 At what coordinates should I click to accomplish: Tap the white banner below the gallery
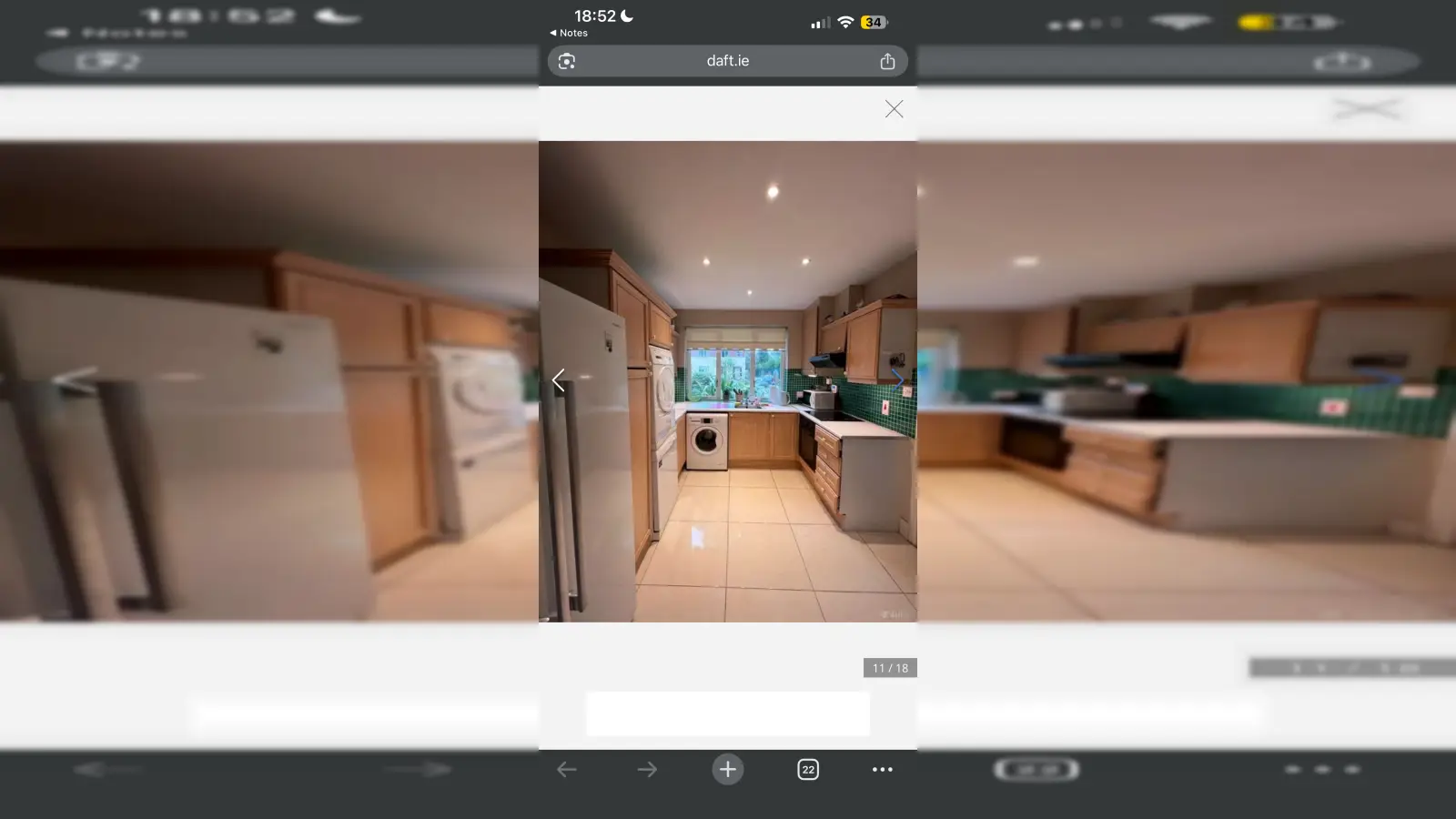tap(727, 713)
